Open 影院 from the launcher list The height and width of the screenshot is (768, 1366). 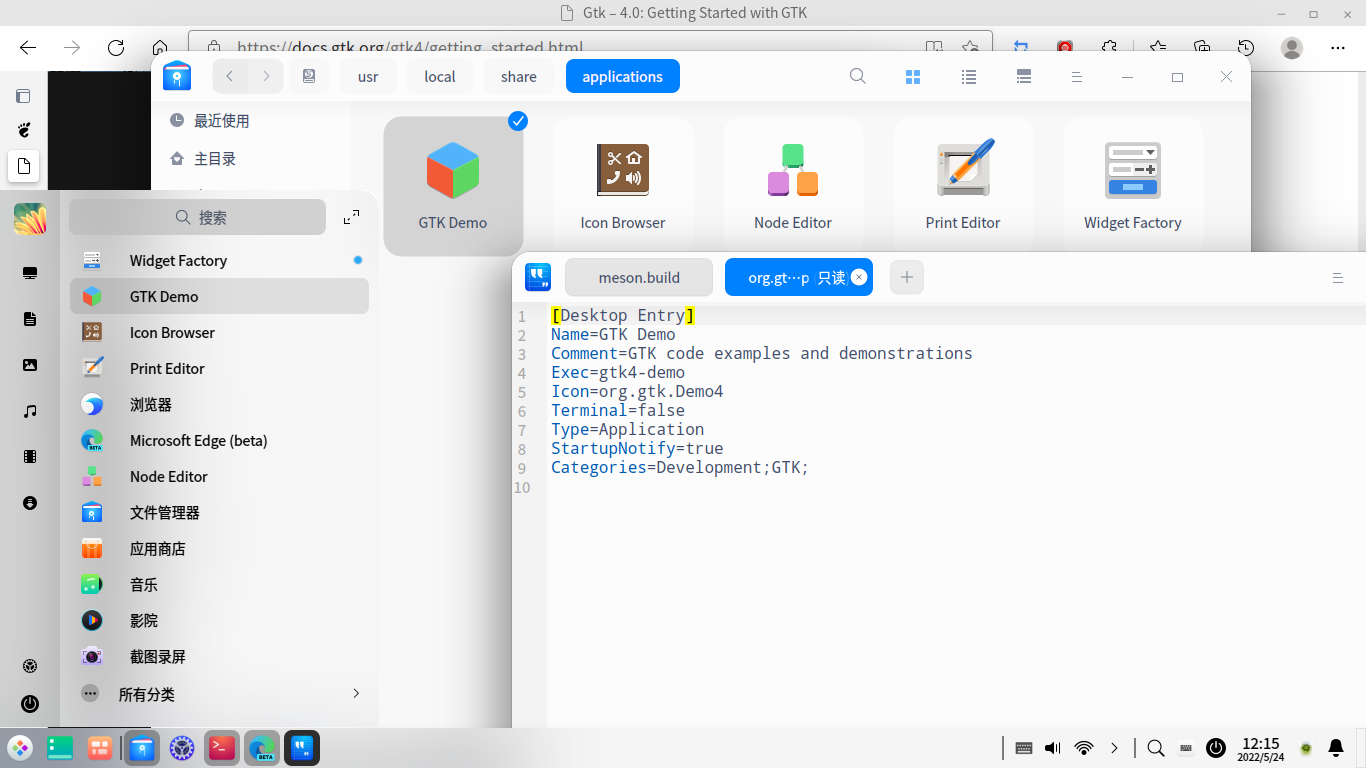pos(219,620)
